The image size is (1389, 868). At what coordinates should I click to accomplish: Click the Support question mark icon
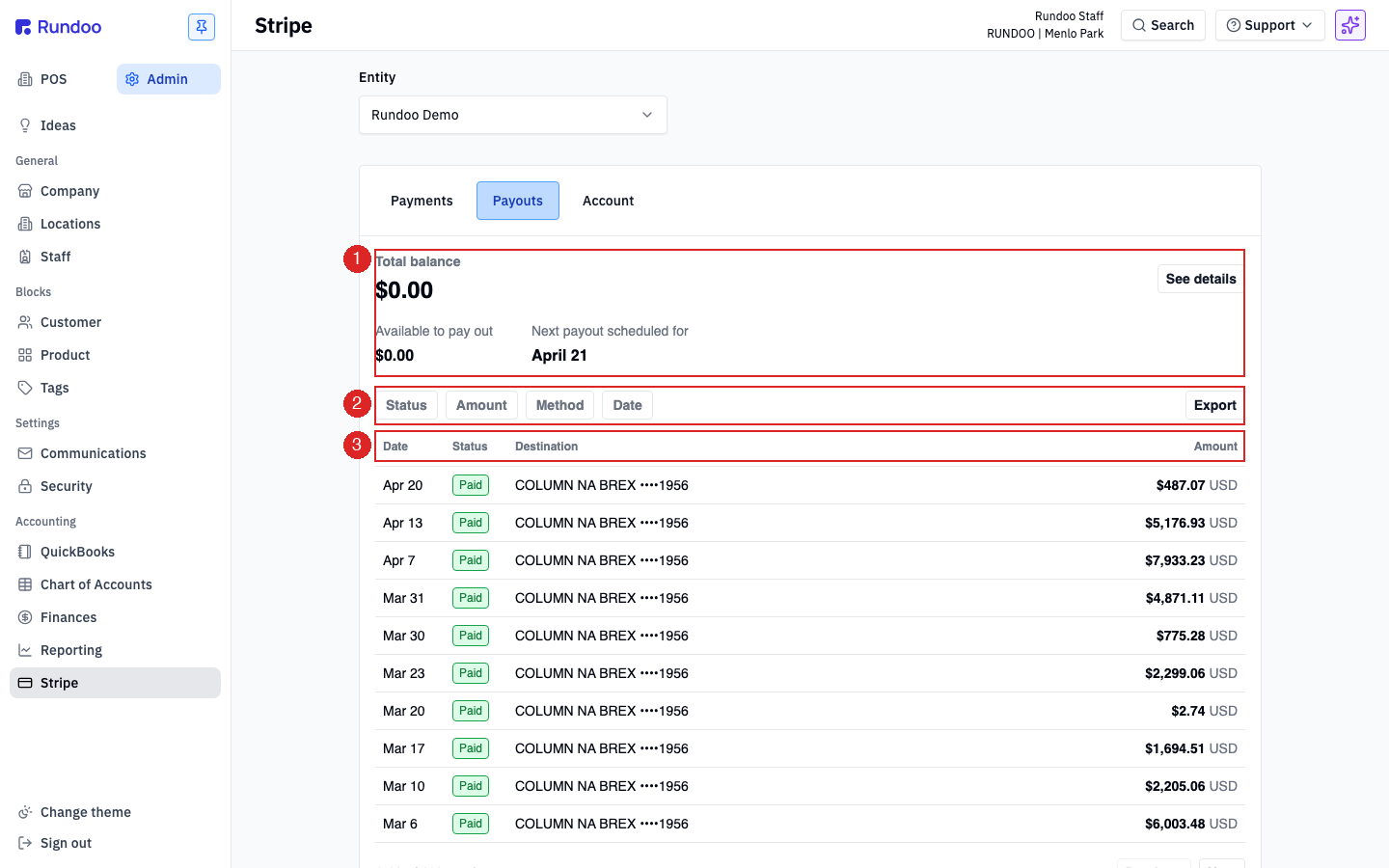[x=1233, y=25]
